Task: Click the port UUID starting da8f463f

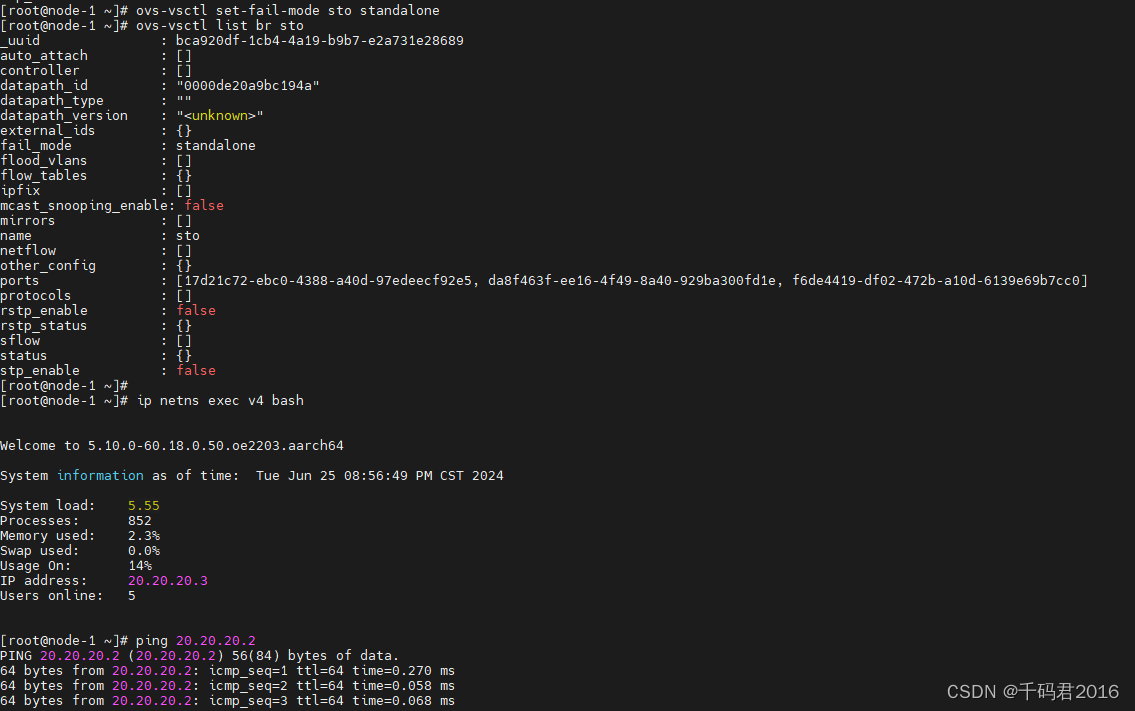Action: tap(631, 281)
